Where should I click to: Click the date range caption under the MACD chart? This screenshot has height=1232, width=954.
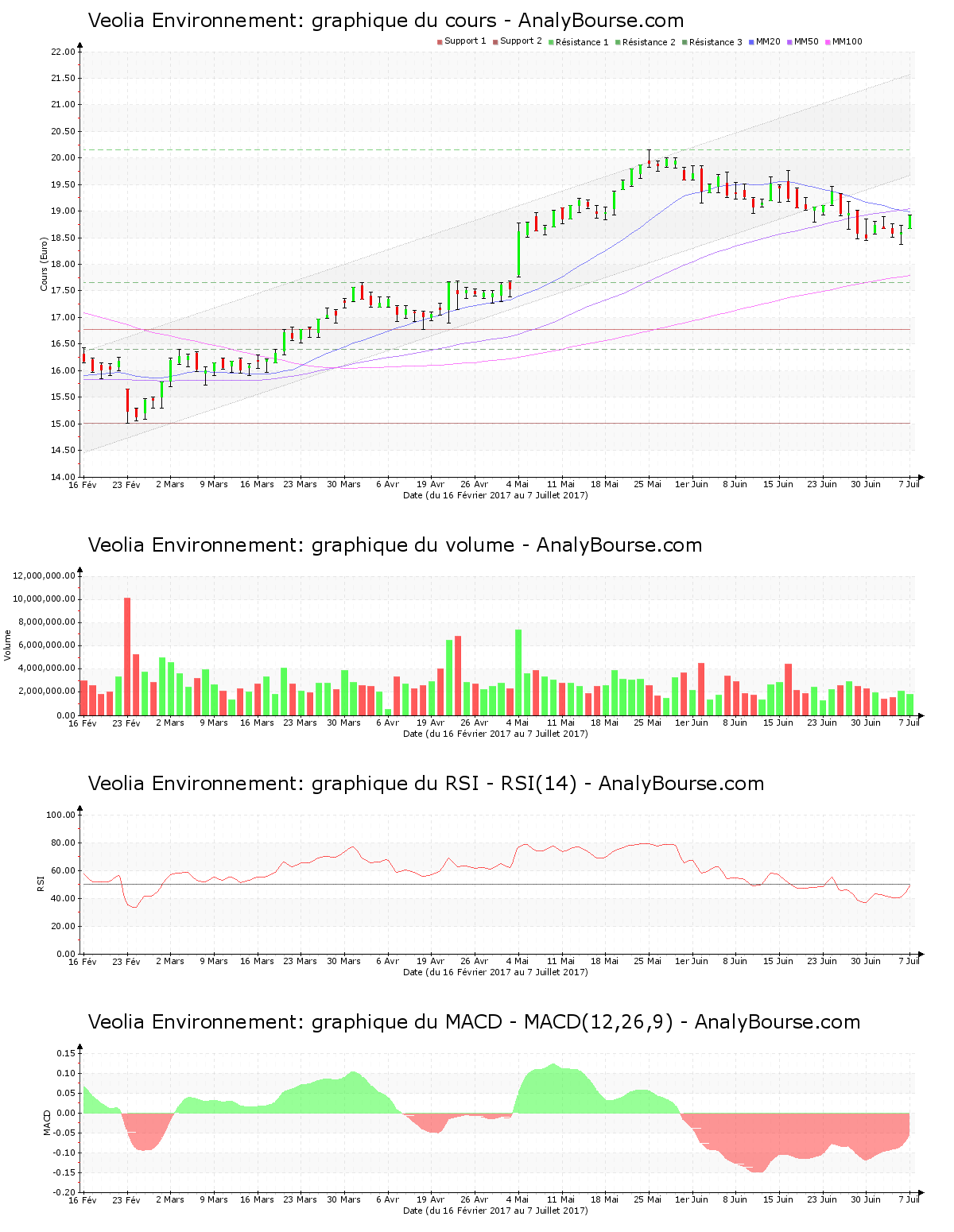point(495,1211)
